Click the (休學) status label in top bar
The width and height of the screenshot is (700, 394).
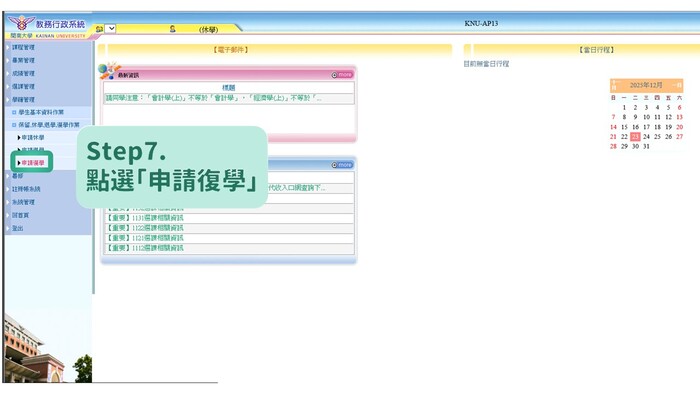pyautogui.click(x=208, y=30)
